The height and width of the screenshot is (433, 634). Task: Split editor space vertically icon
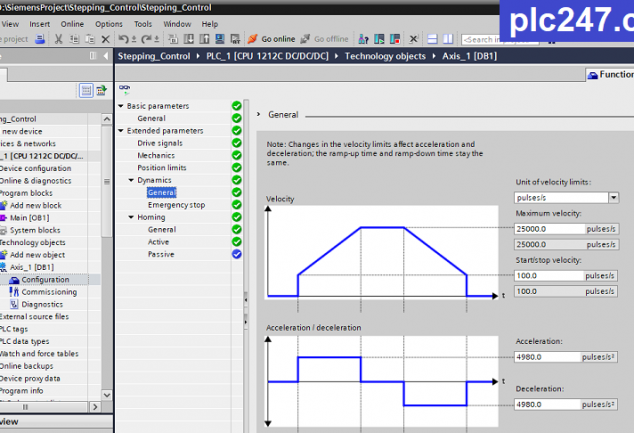(448, 39)
